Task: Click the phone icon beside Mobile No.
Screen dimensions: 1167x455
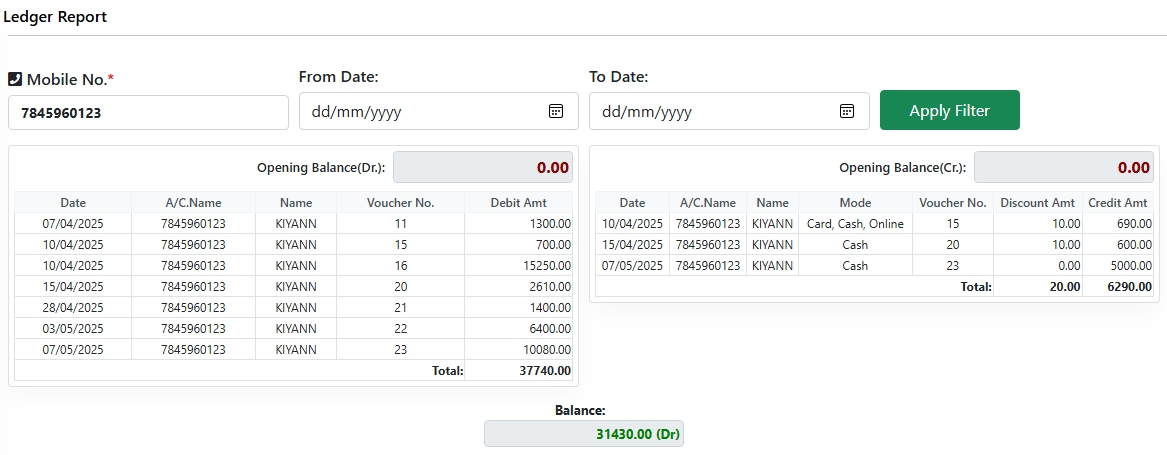Action: point(15,79)
